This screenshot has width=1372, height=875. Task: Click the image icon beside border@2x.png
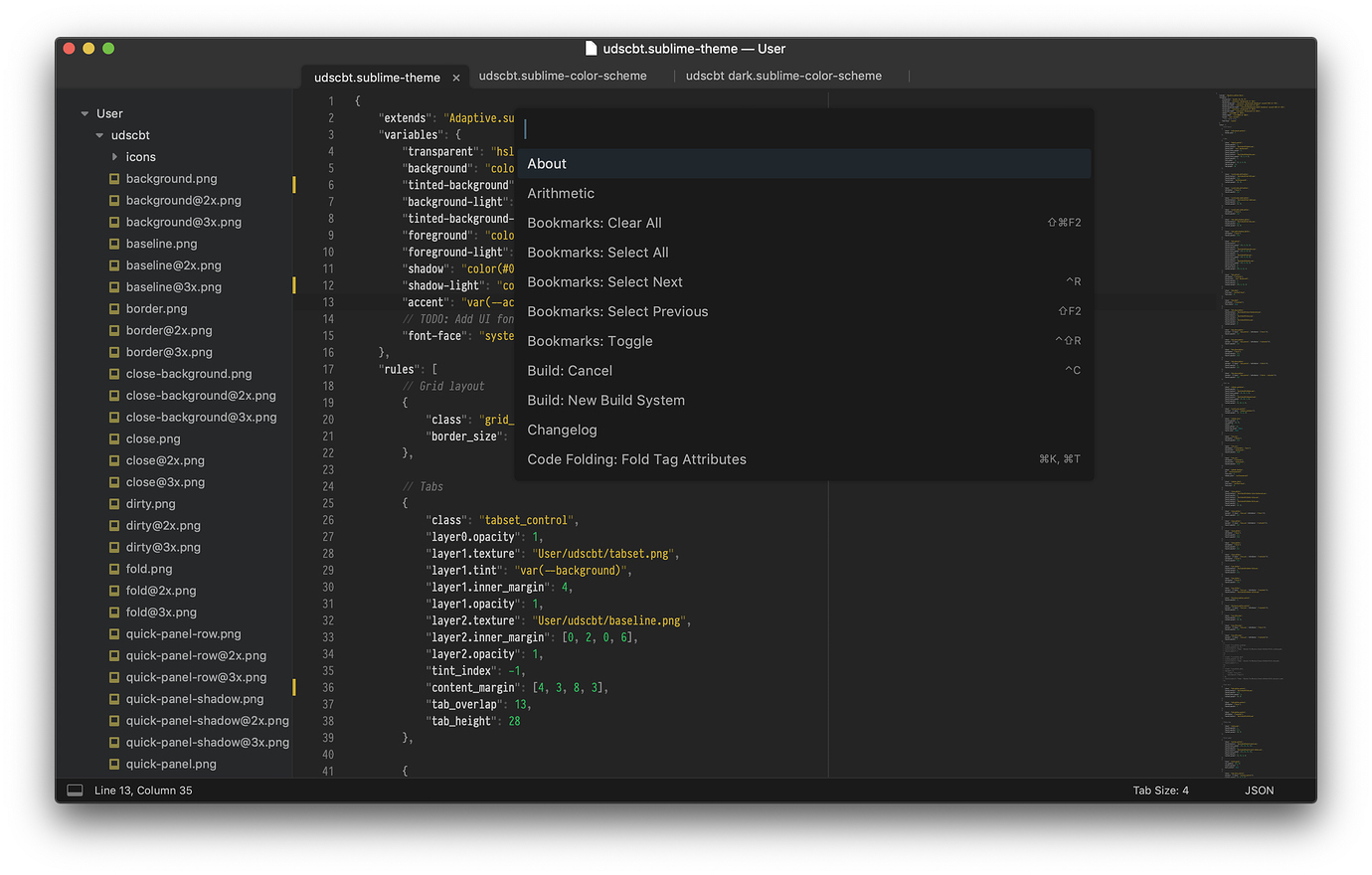112,330
